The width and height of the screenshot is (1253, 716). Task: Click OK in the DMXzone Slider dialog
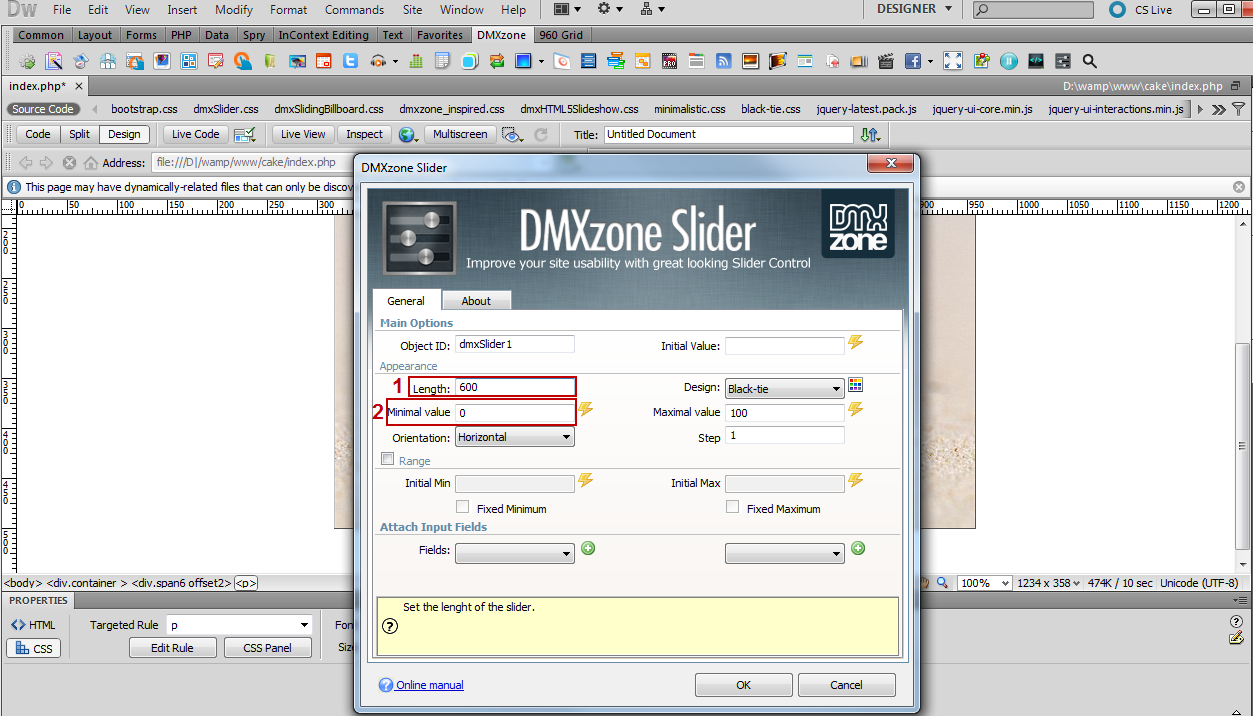coord(743,685)
